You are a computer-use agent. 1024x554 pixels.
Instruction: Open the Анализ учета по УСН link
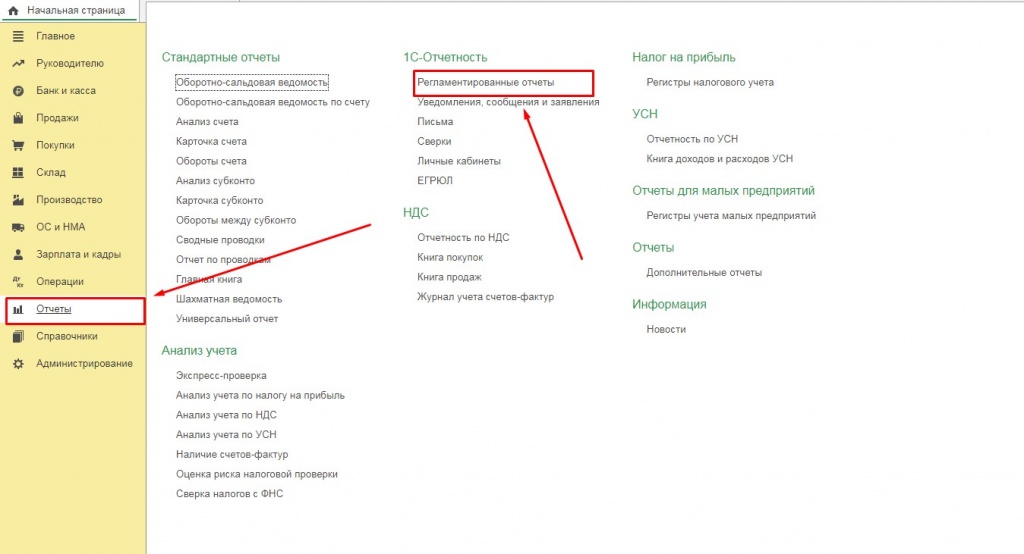[x=226, y=434]
